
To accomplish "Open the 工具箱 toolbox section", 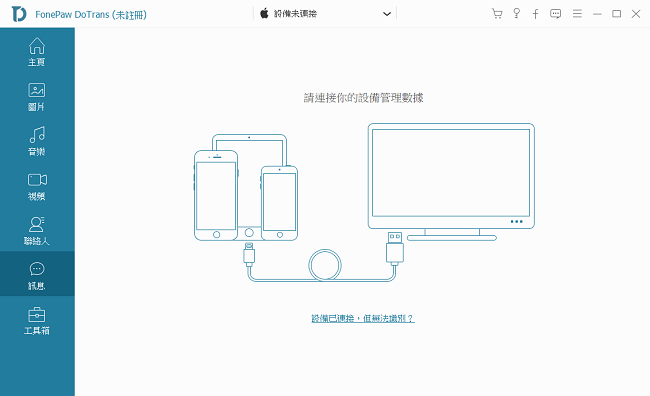I will pos(37,321).
